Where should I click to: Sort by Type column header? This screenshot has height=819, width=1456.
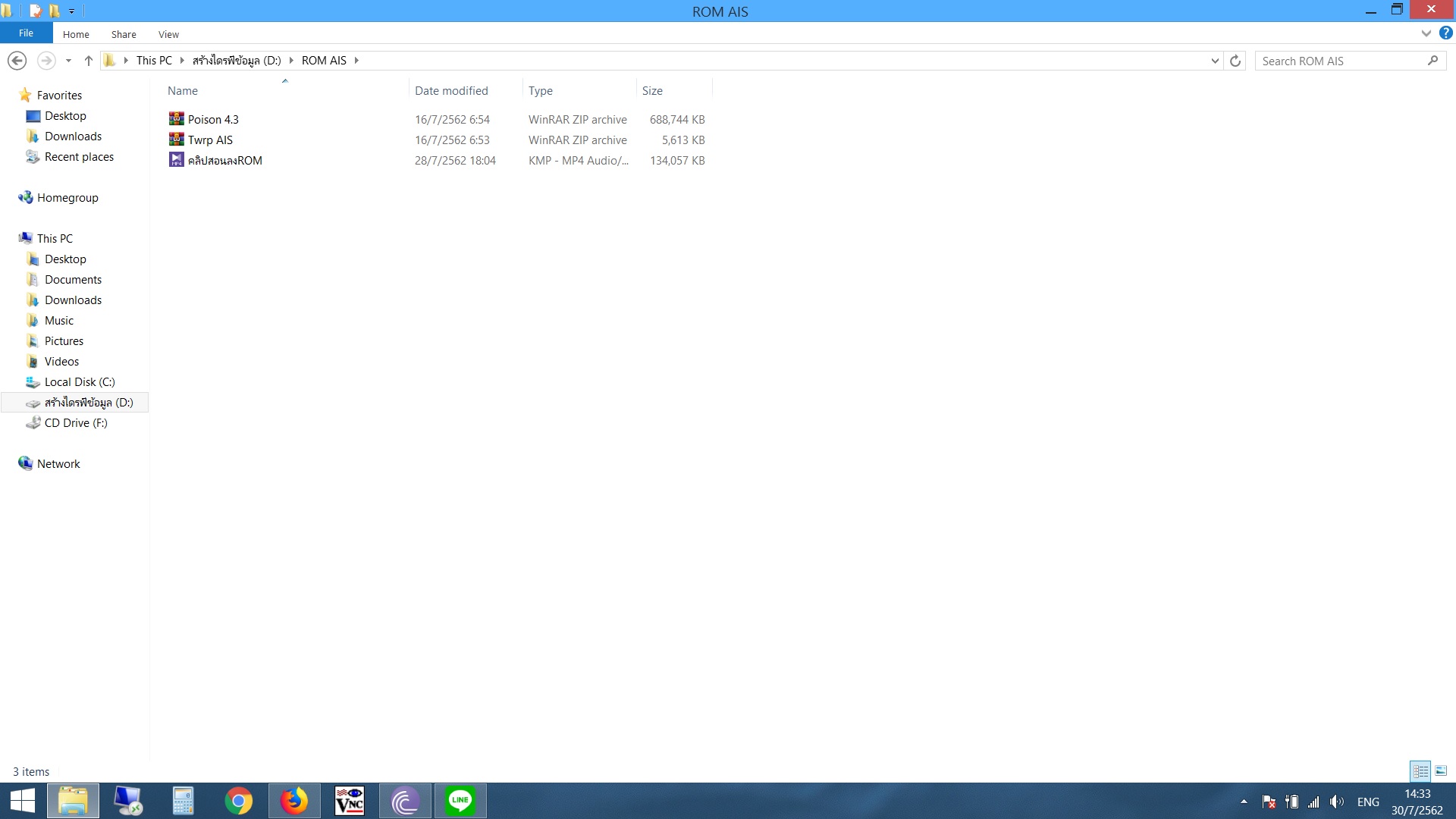pos(541,91)
